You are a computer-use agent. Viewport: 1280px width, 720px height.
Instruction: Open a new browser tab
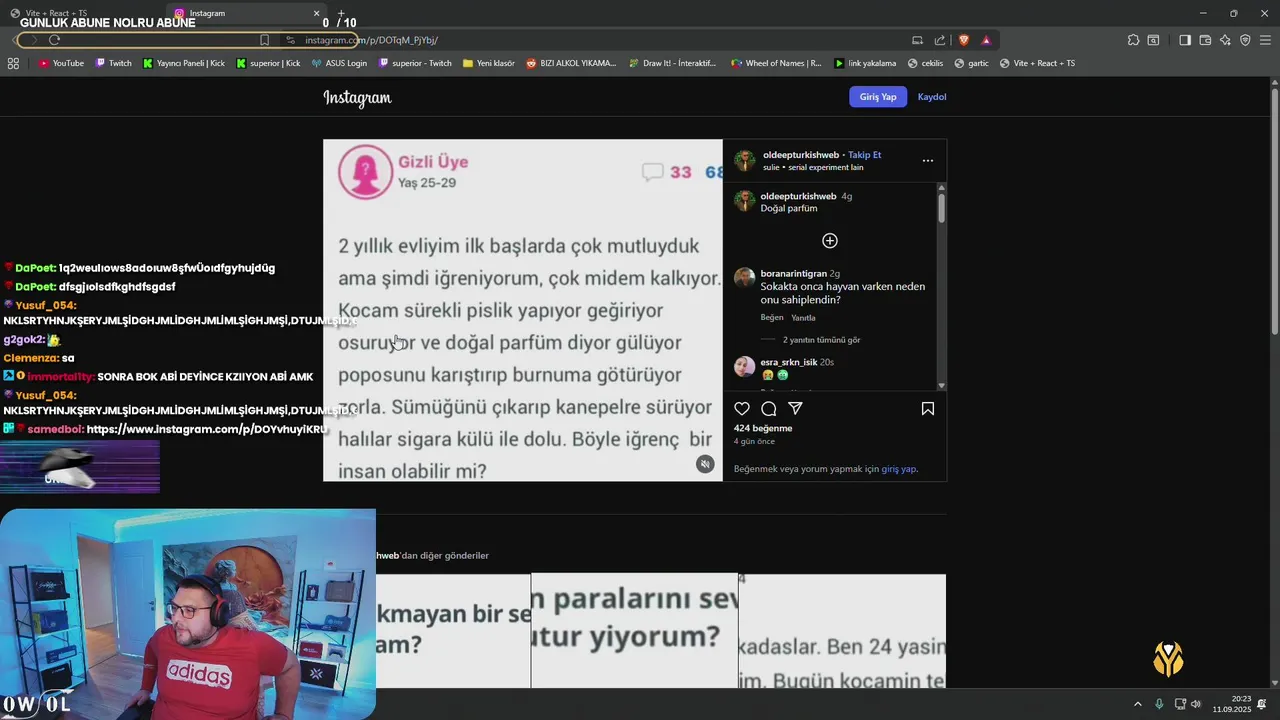click(341, 13)
